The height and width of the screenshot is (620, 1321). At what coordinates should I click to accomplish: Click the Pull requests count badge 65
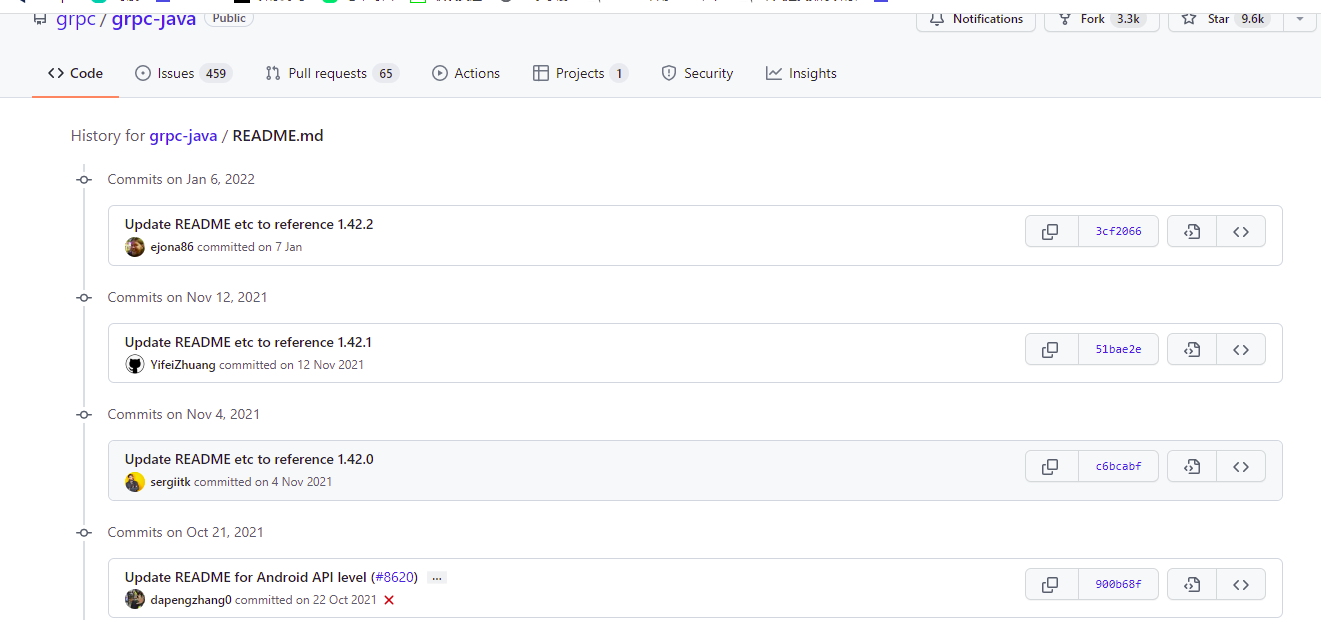[386, 73]
